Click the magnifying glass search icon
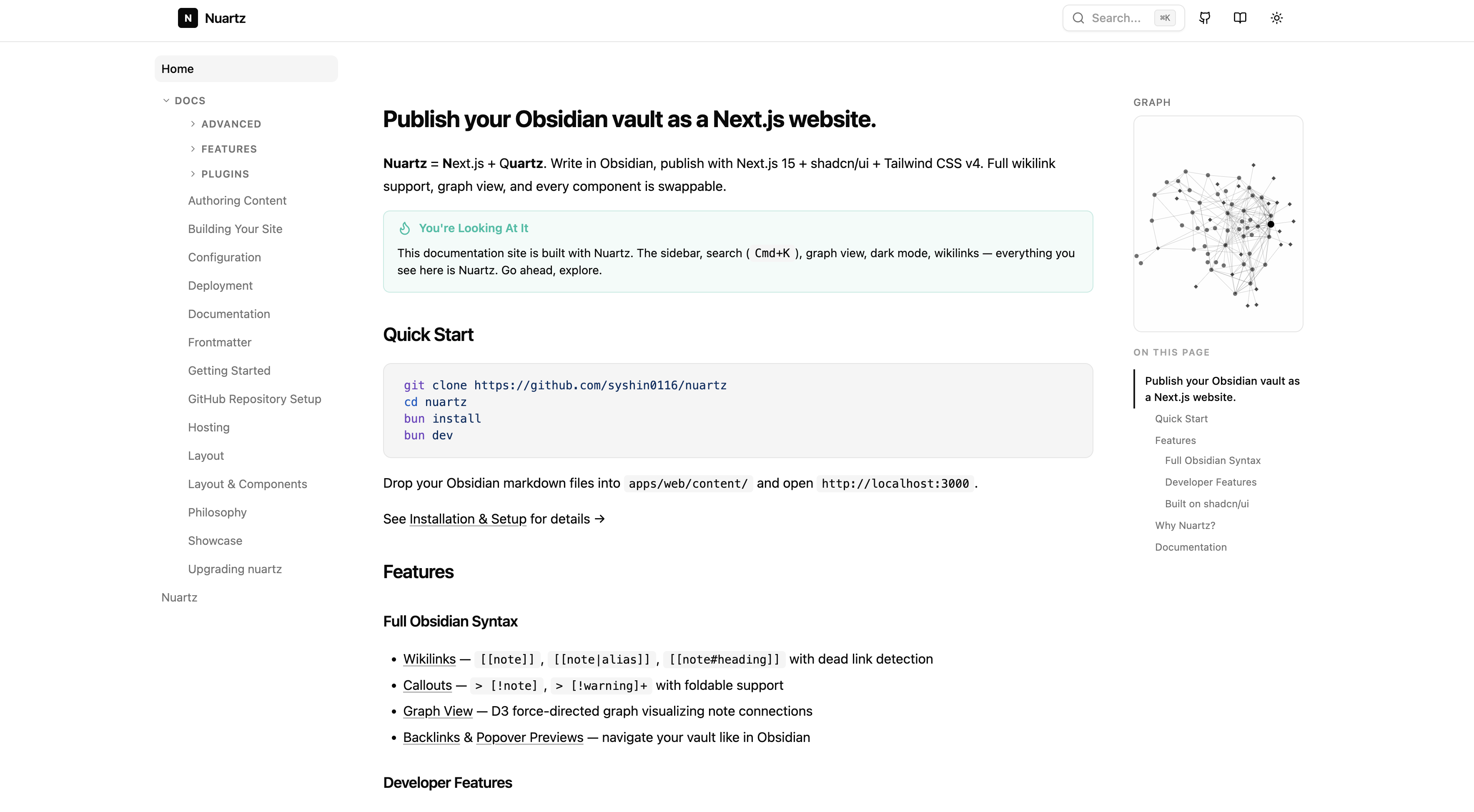 [1078, 18]
